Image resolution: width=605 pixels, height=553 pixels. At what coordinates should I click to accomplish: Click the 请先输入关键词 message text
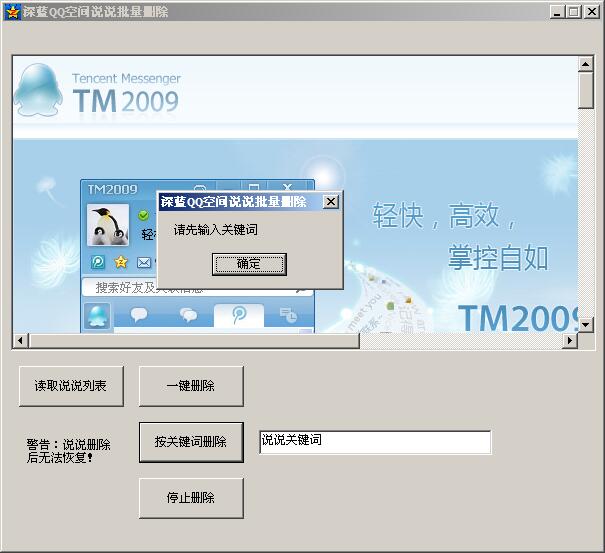point(216,230)
